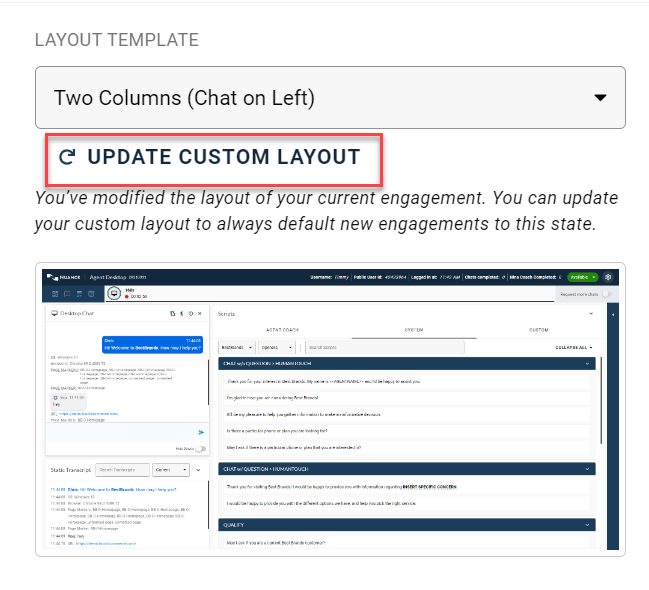Select the CUSTOM tab in preview
Image resolution: width=649 pixels, height=590 pixels.
coord(538,330)
